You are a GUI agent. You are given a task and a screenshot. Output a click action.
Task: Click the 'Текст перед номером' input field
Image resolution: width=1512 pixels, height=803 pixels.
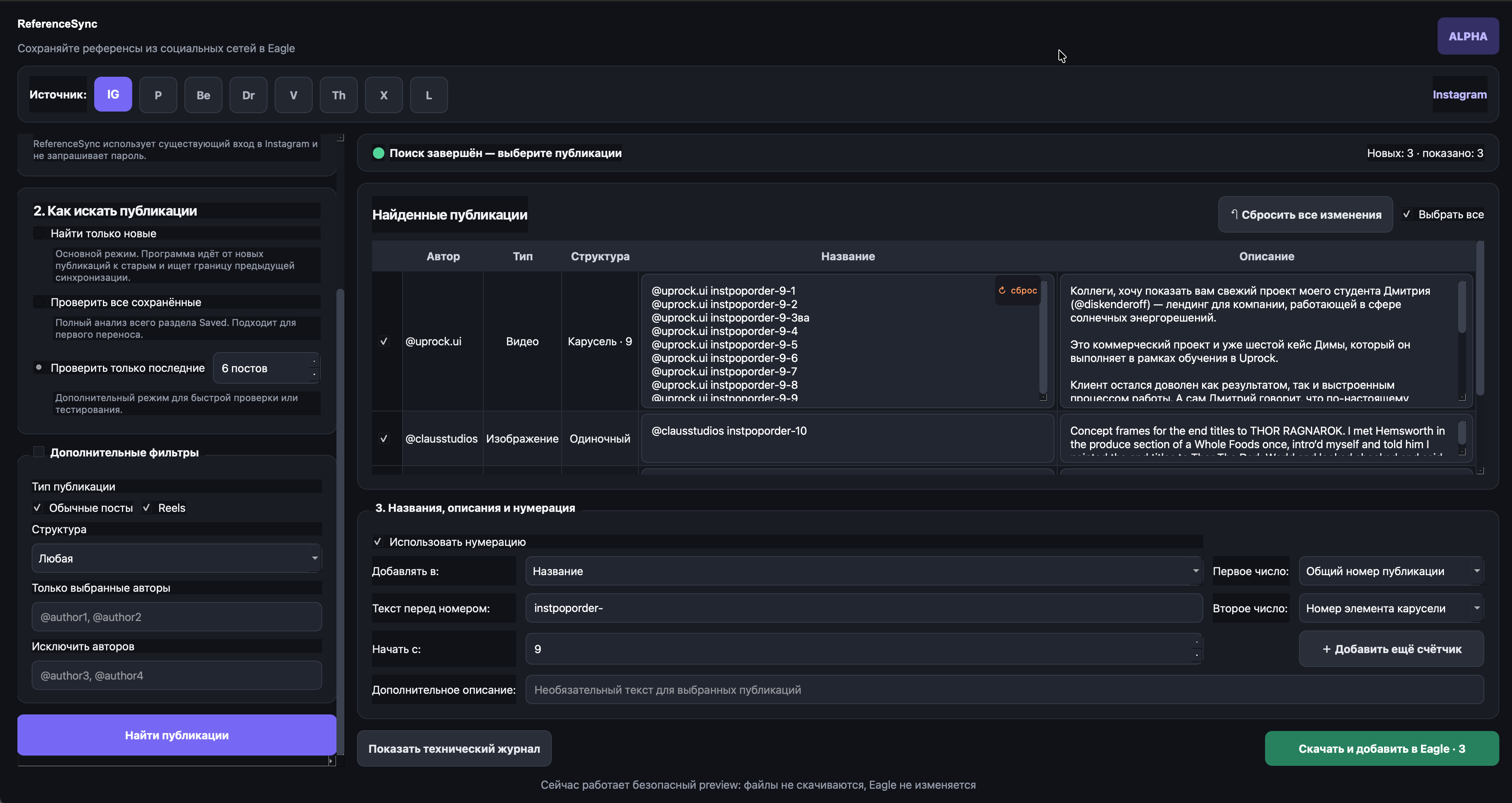click(x=863, y=608)
